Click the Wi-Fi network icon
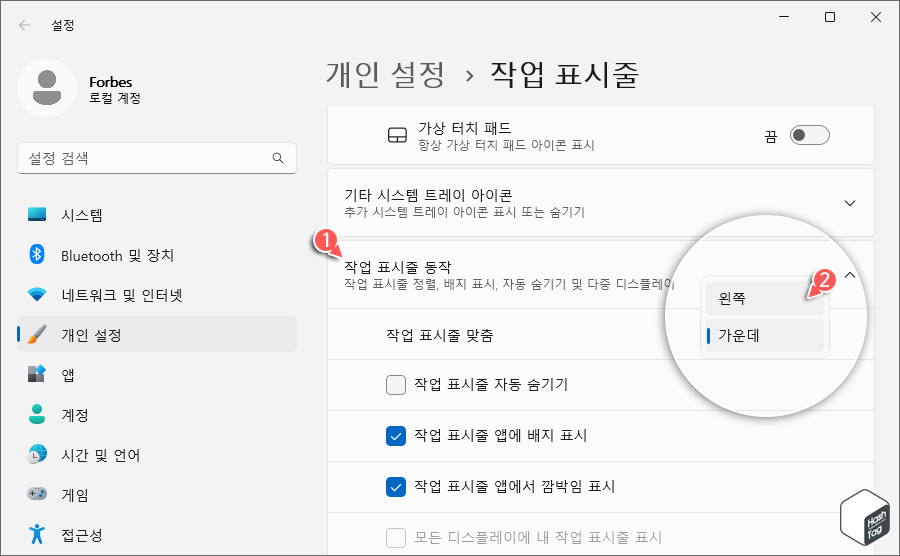 37,295
